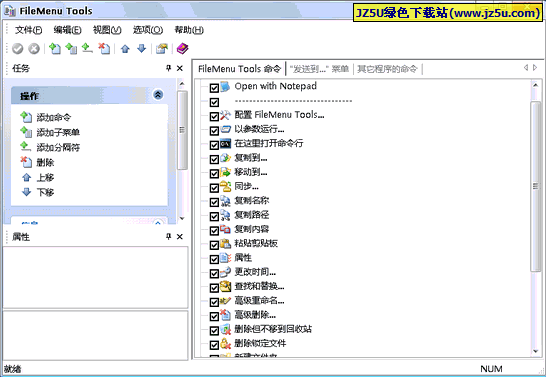
Task: Uncheck the 属性 command checkbox
Action: point(214,259)
